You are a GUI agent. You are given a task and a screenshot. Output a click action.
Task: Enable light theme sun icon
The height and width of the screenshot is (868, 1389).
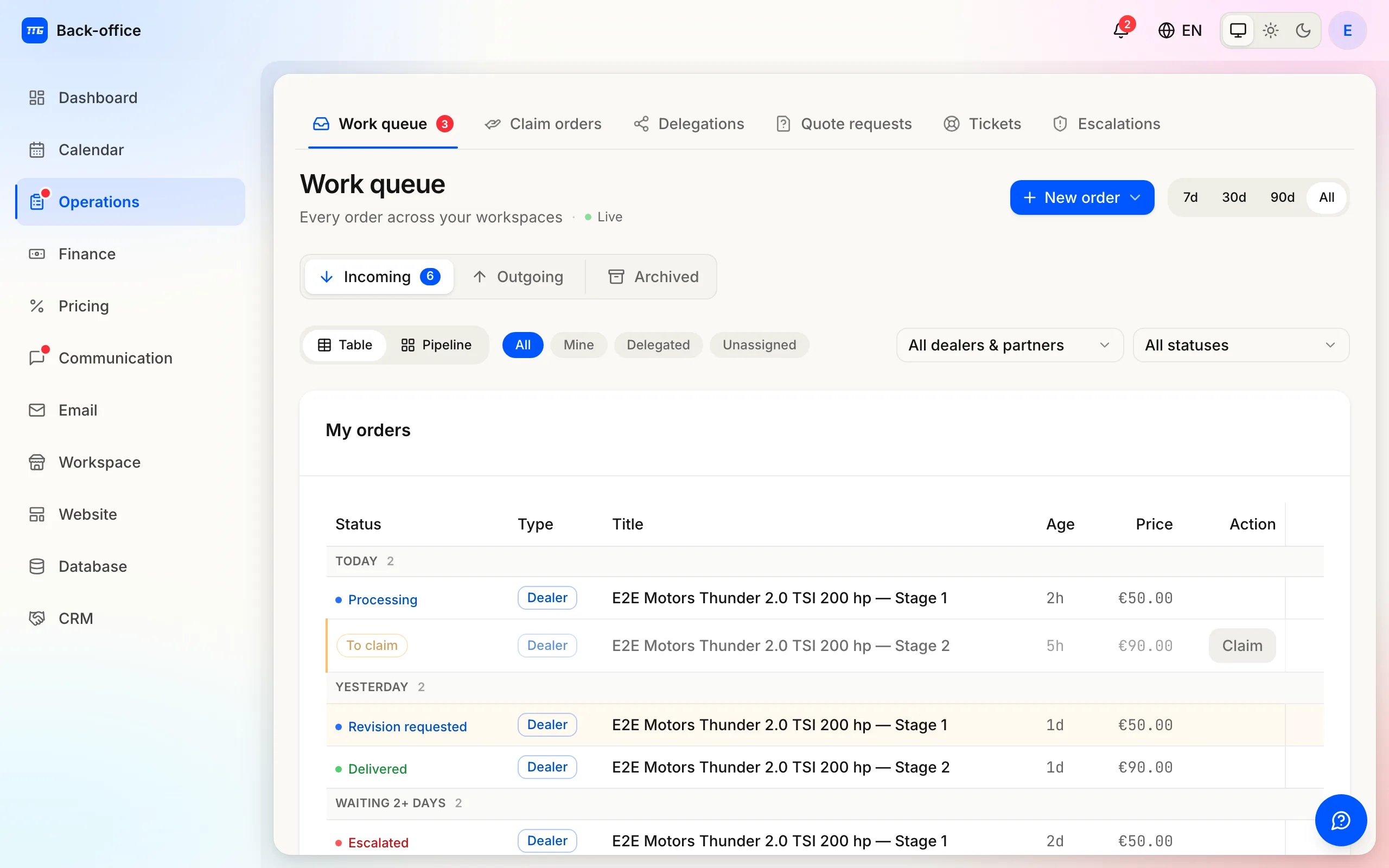point(1271,30)
